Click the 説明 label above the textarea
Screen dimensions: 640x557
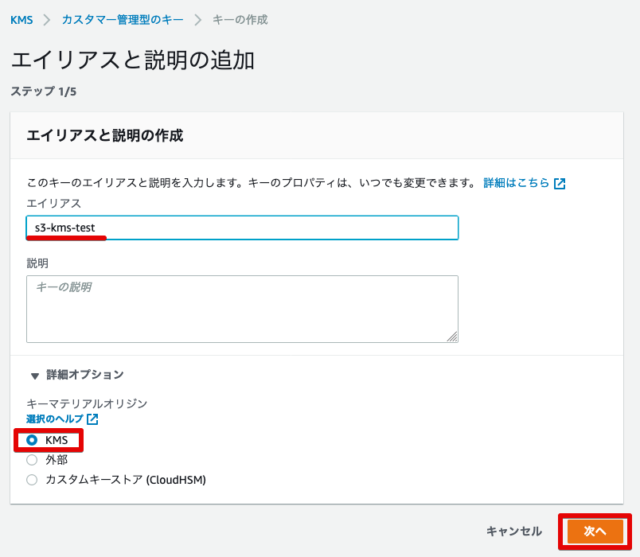(38, 263)
